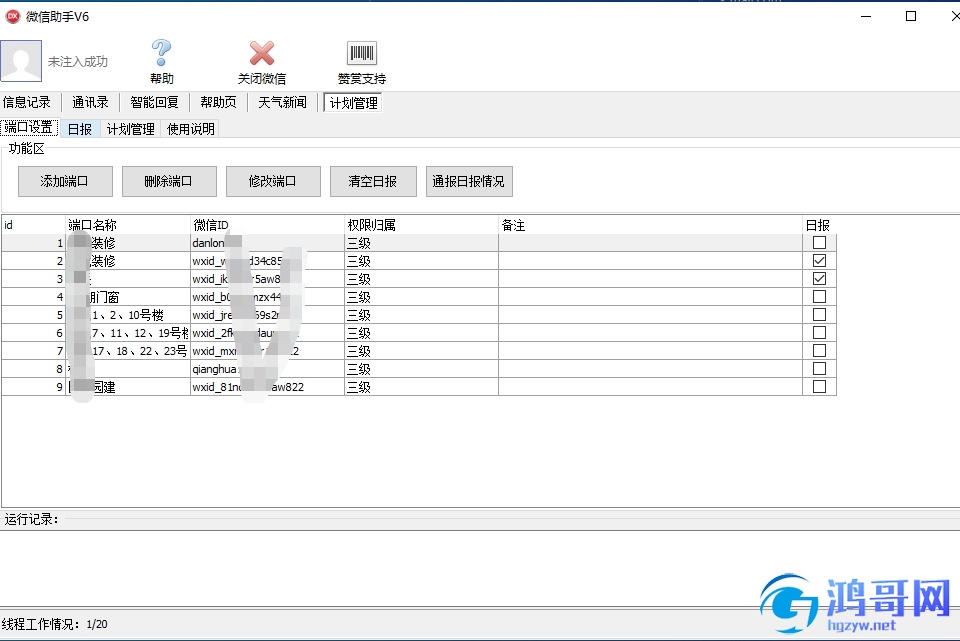
Task: Click the id column header
Action: click(x=33, y=225)
